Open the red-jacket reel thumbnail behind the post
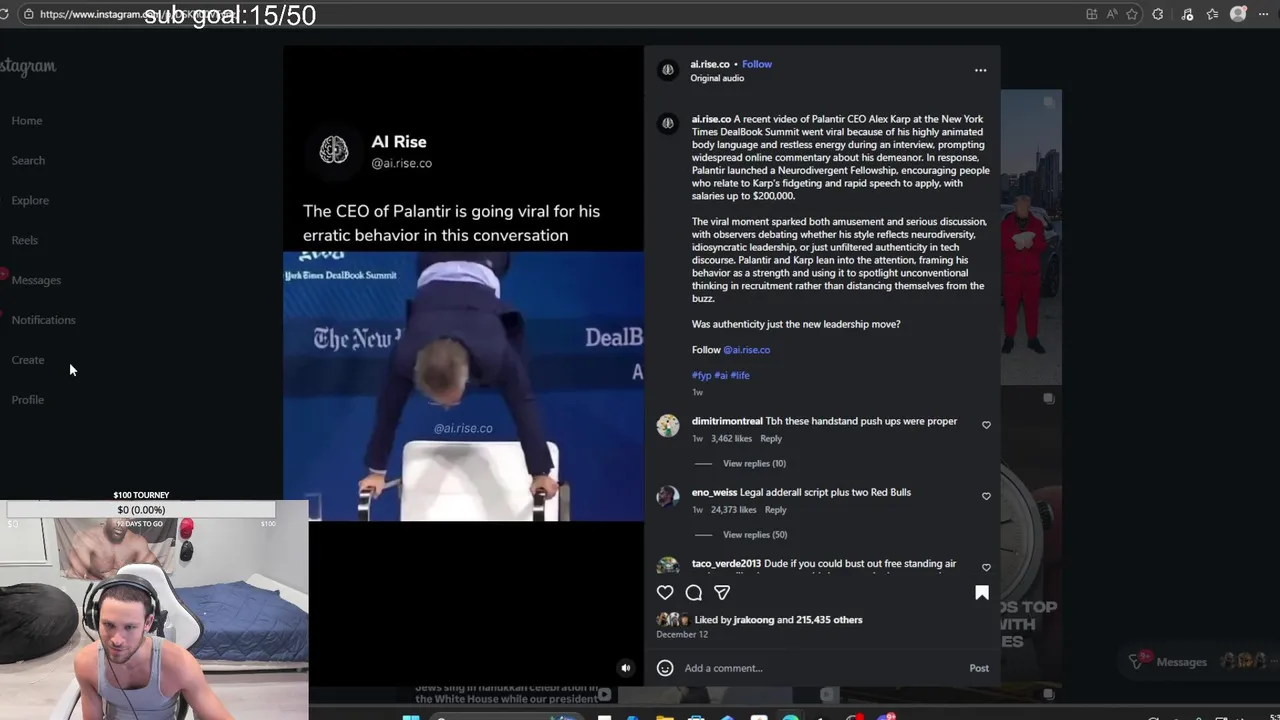The width and height of the screenshot is (1280, 720). pyautogui.click(x=1031, y=237)
